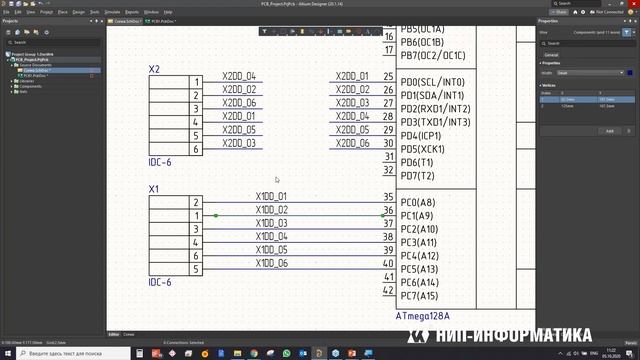Click the open folder icon in the title bar
Image resolution: width=640 pixels, height=360 pixels.
coord(26,4)
